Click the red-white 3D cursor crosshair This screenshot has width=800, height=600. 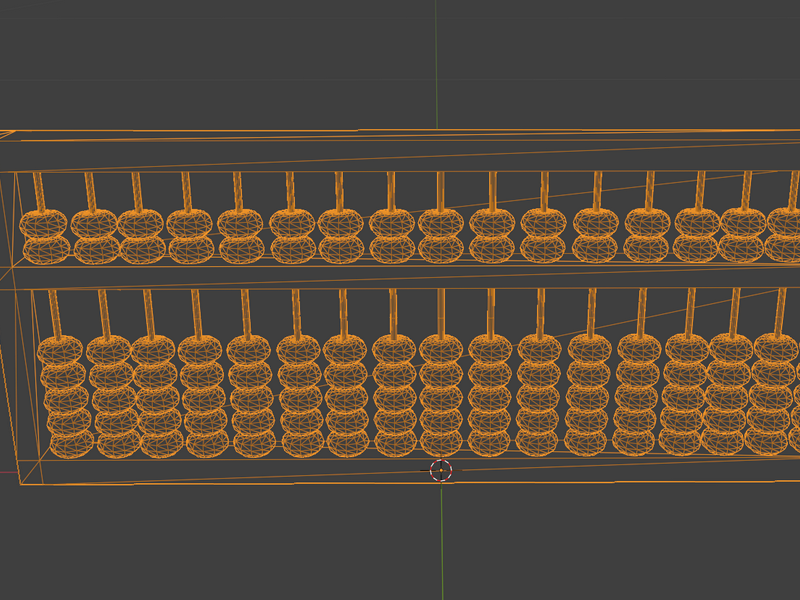click(441, 470)
